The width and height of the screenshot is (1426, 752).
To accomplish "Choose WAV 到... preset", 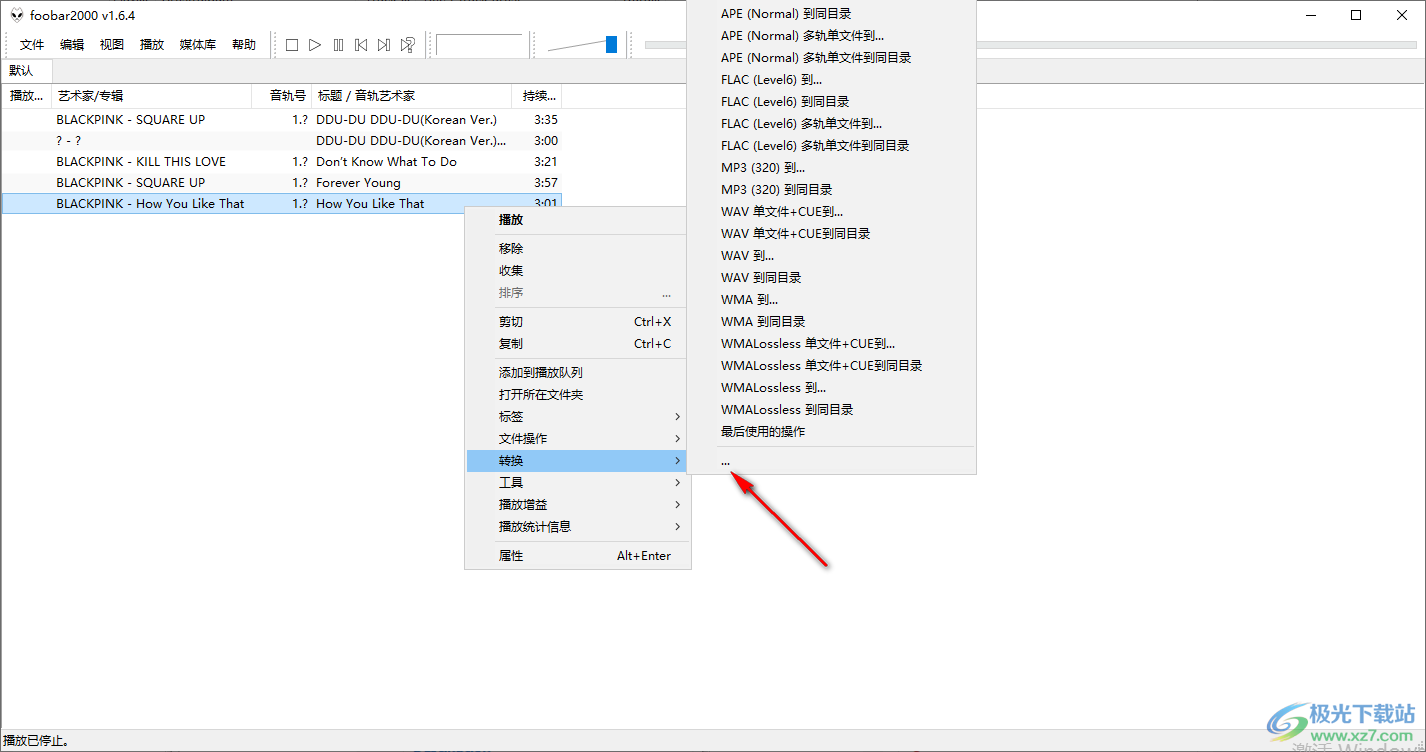I will pyautogui.click(x=831, y=256).
